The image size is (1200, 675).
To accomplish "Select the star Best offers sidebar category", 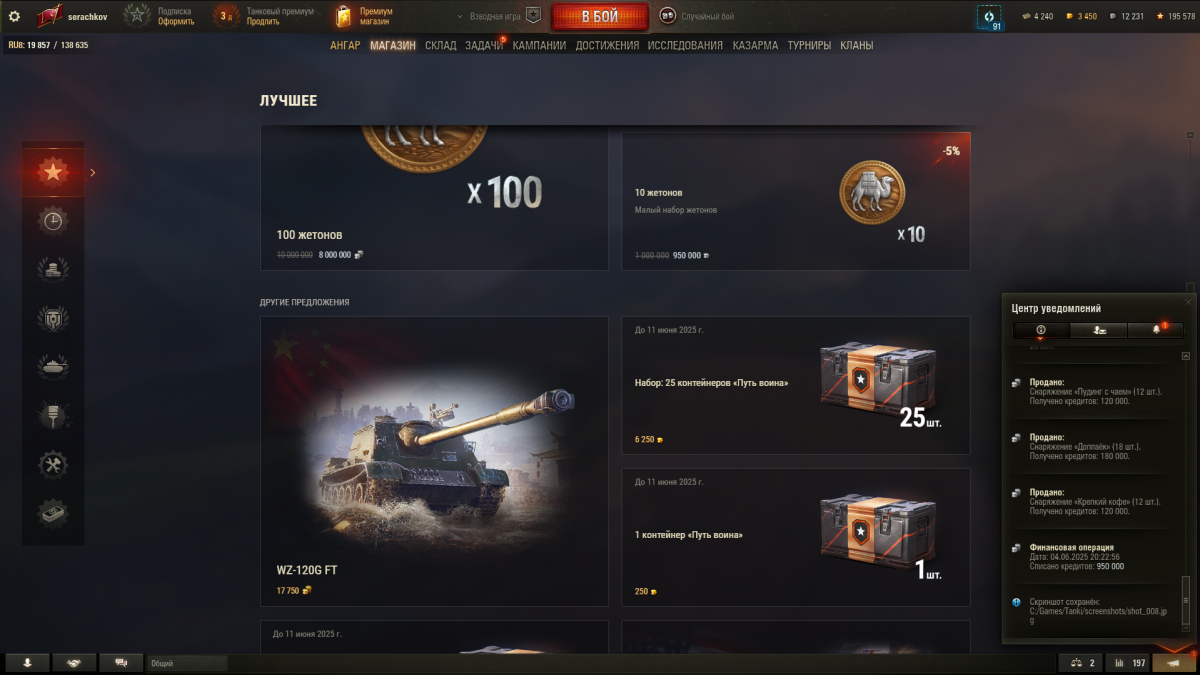I will coord(53,172).
